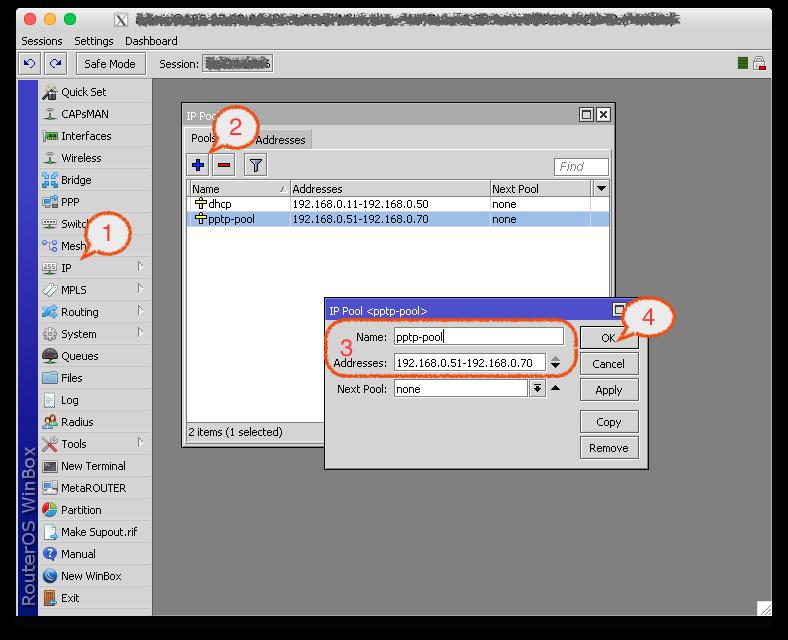Open the MetaROUTER menu item
The width and height of the screenshot is (788, 640).
tap(95, 488)
